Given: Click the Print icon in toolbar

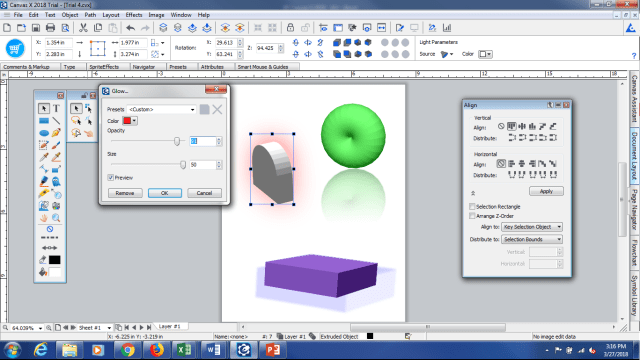Looking at the screenshot, I should [51, 28].
